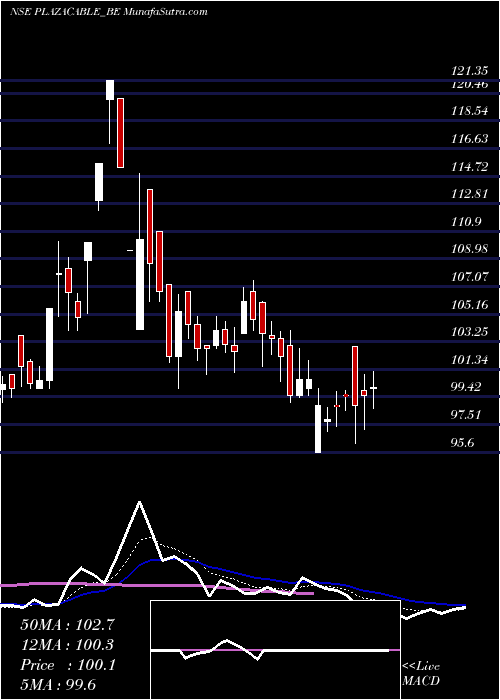Viewport: 500px width, 700px height.
Task: Click the peak of the white volume line
Action: (x=140, y=503)
